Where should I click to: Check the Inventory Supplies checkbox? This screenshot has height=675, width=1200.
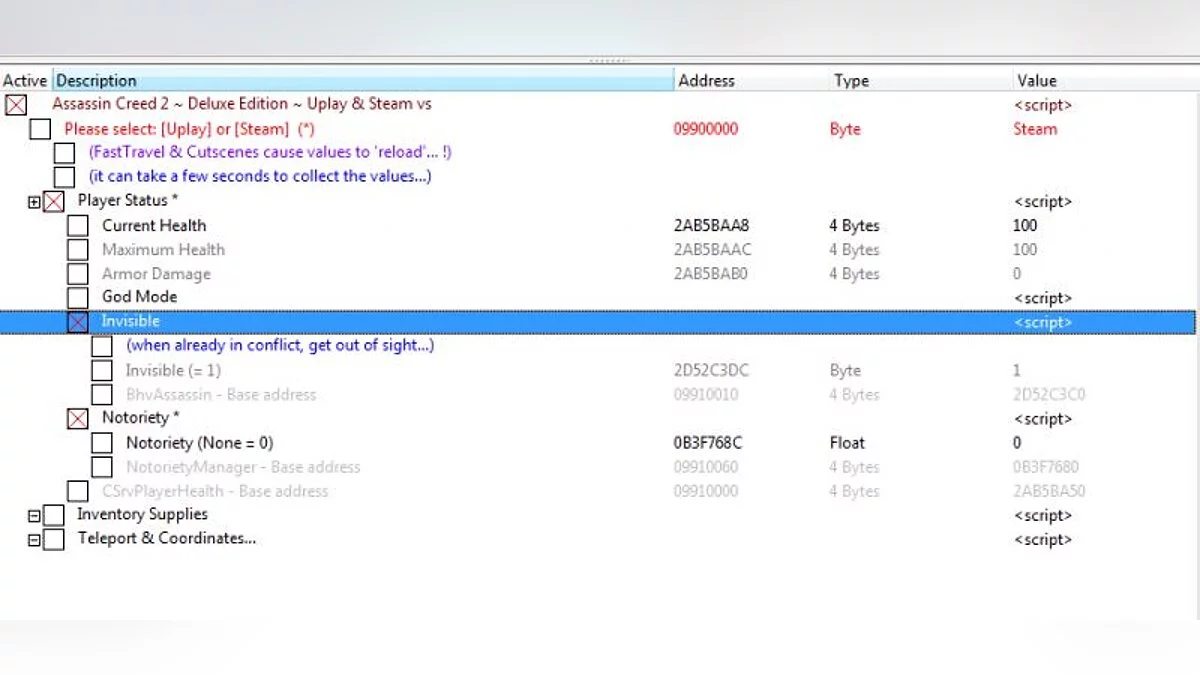pos(54,515)
